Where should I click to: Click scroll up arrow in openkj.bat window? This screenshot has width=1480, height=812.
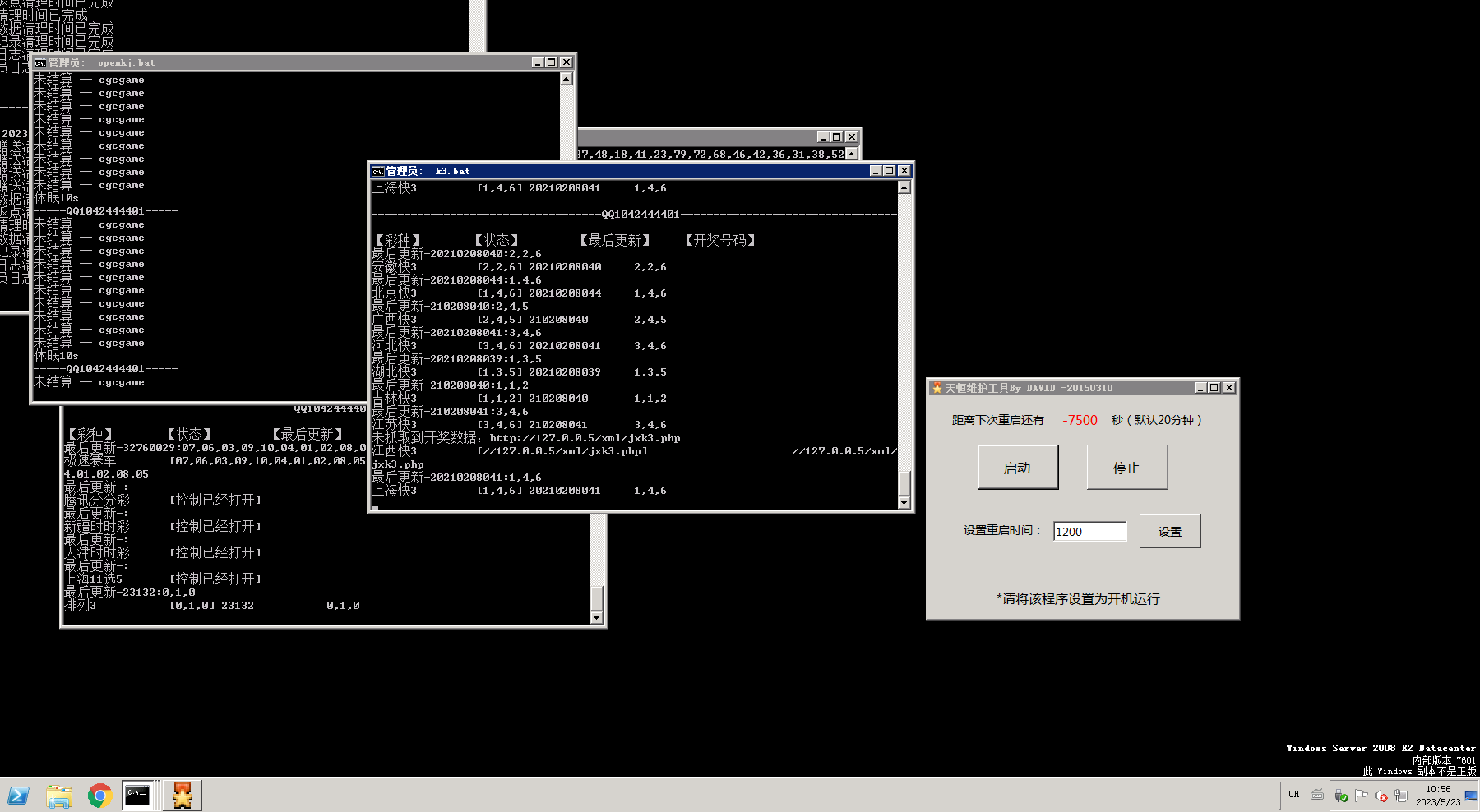click(566, 79)
